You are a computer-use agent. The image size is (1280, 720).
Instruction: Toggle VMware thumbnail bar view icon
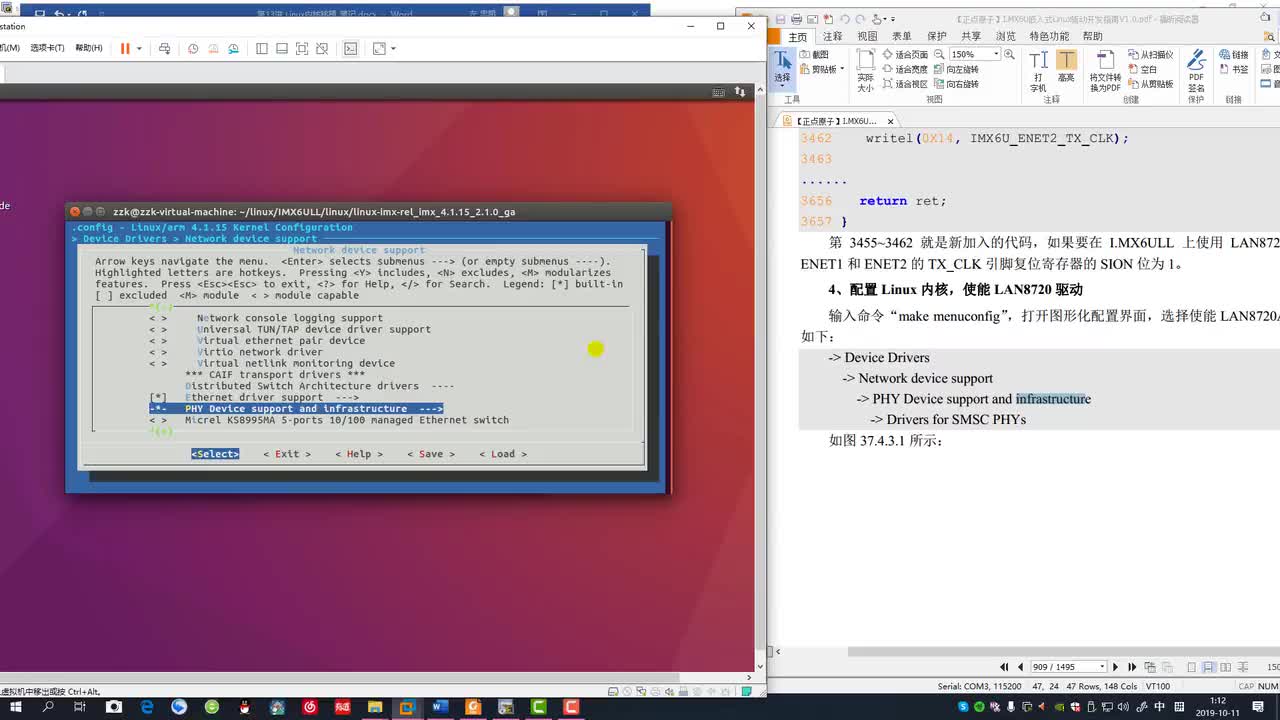click(282, 48)
